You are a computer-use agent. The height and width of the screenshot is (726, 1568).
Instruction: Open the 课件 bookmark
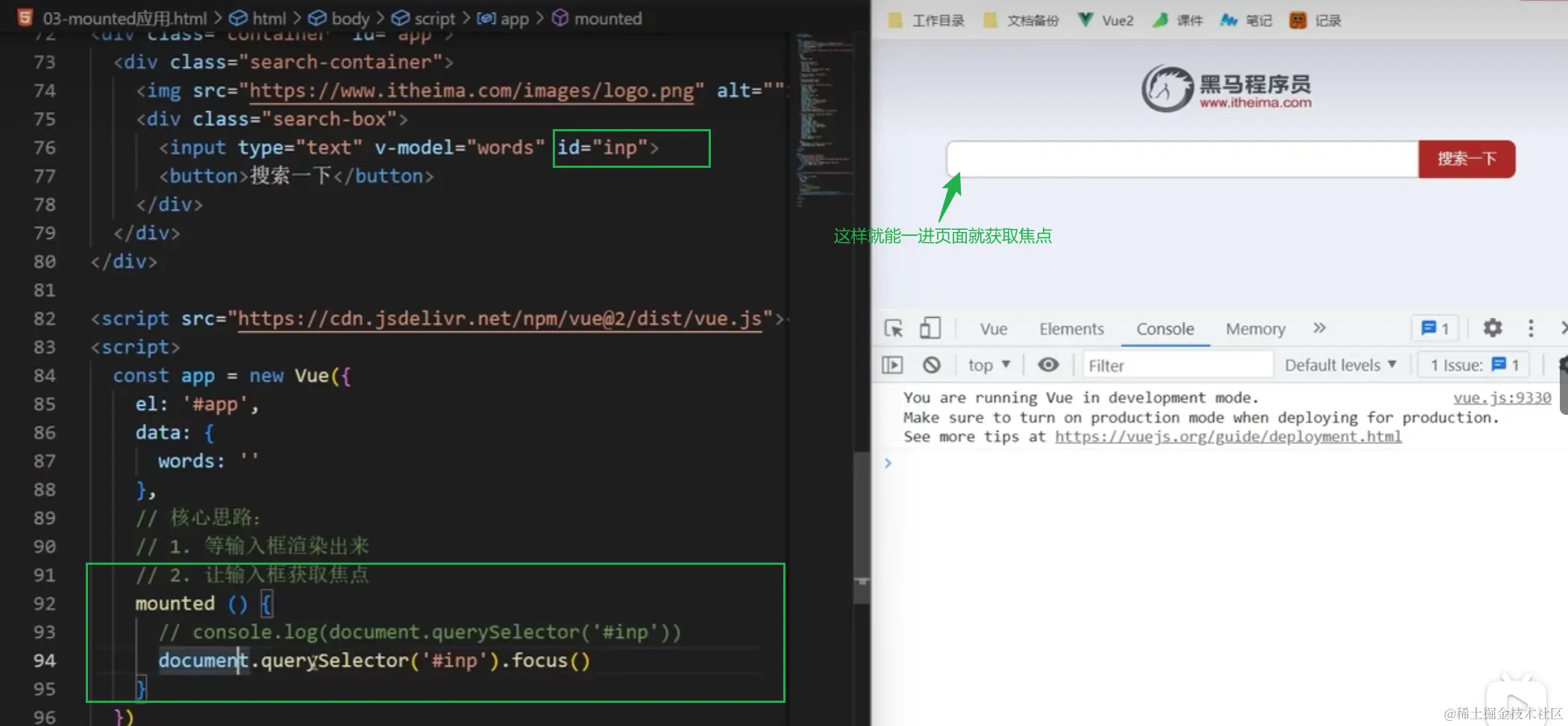pos(1178,20)
